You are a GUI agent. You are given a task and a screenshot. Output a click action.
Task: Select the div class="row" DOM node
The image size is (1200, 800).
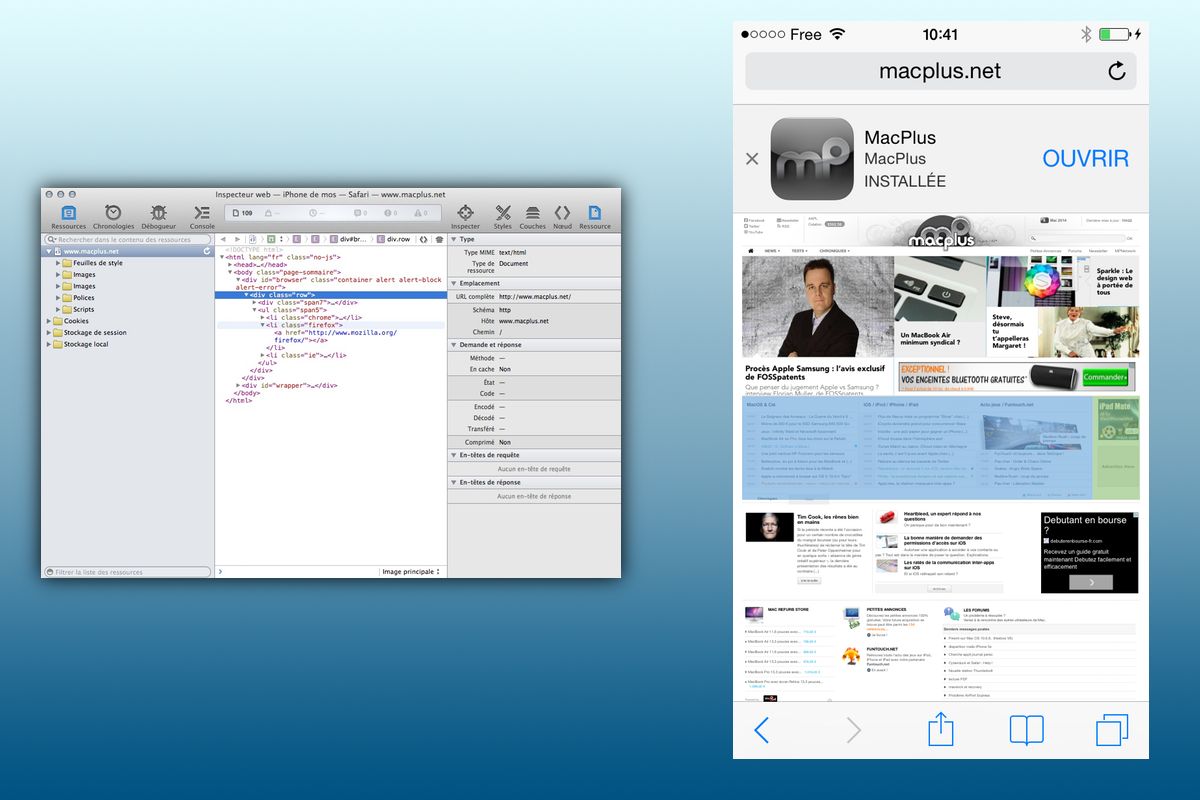pyautogui.click(x=330, y=295)
